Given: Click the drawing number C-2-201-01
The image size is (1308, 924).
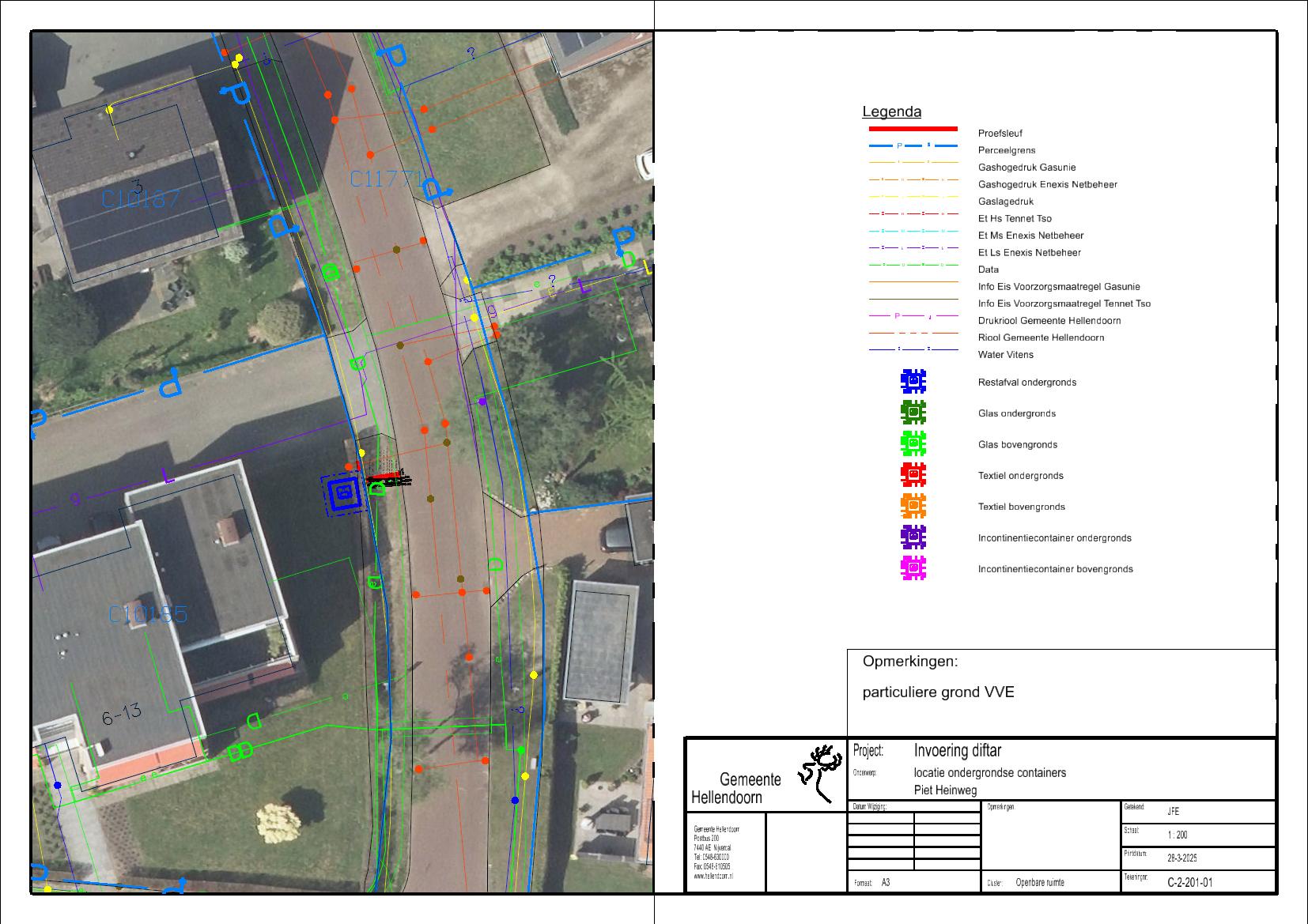Looking at the screenshot, I should click(x=1189, y=882).
